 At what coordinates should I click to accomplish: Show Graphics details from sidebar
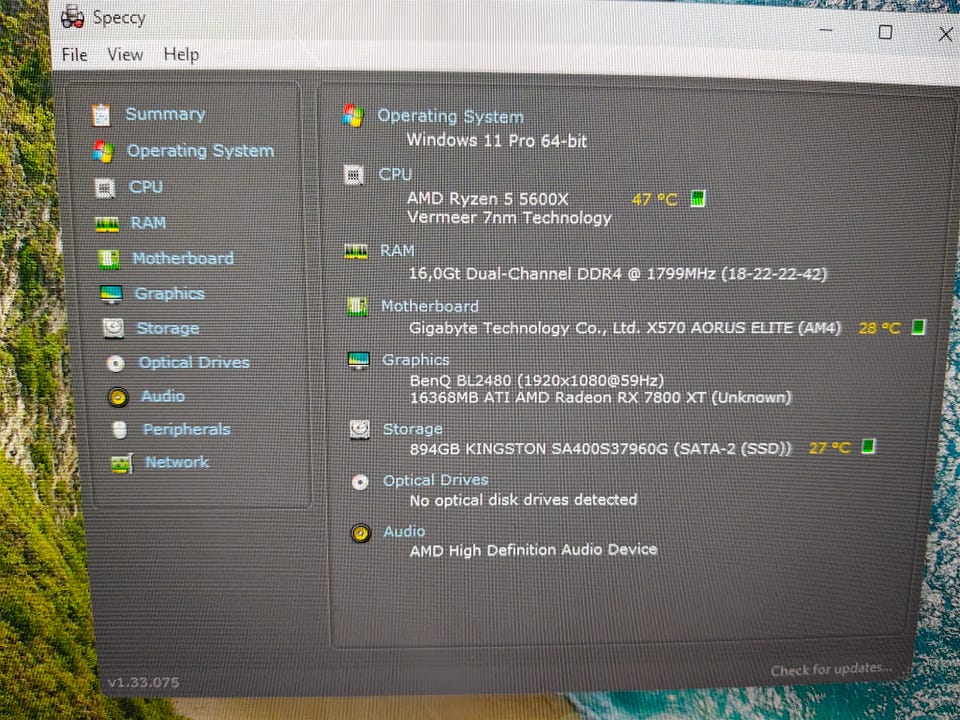tap(170, 294)
